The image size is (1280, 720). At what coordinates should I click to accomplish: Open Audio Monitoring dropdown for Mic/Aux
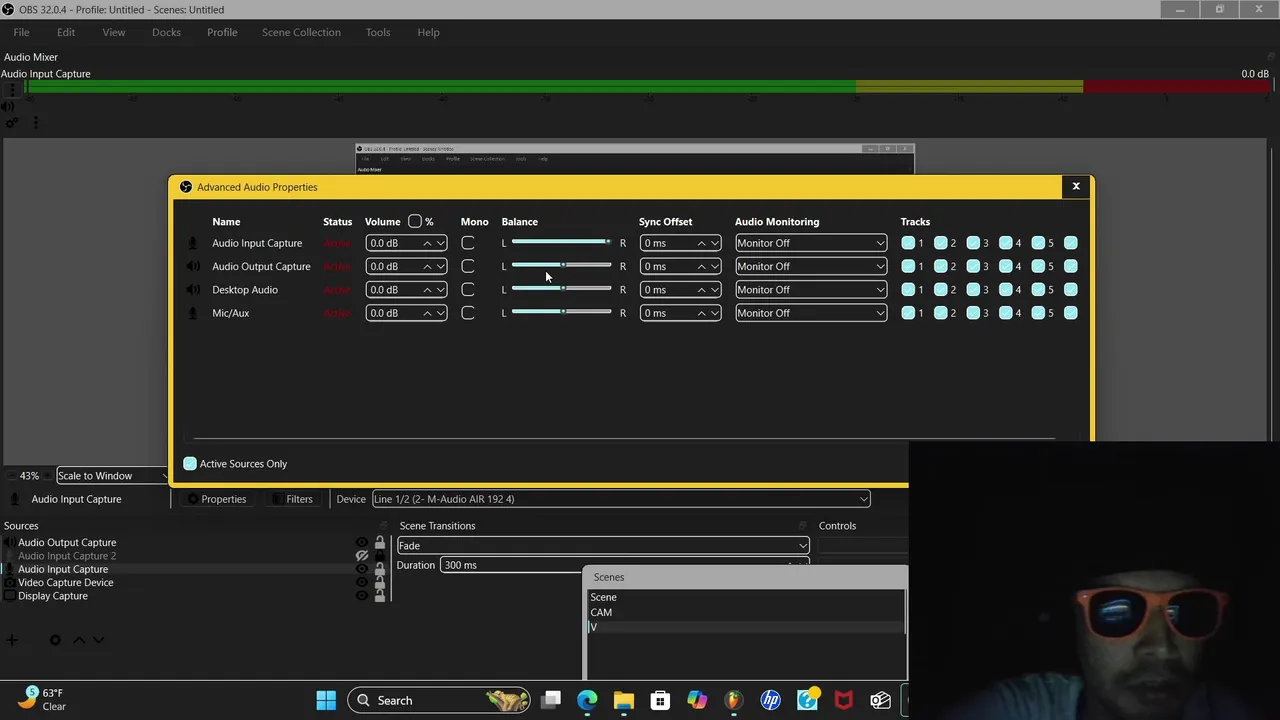pyautogui.click(x=811, y=313)
